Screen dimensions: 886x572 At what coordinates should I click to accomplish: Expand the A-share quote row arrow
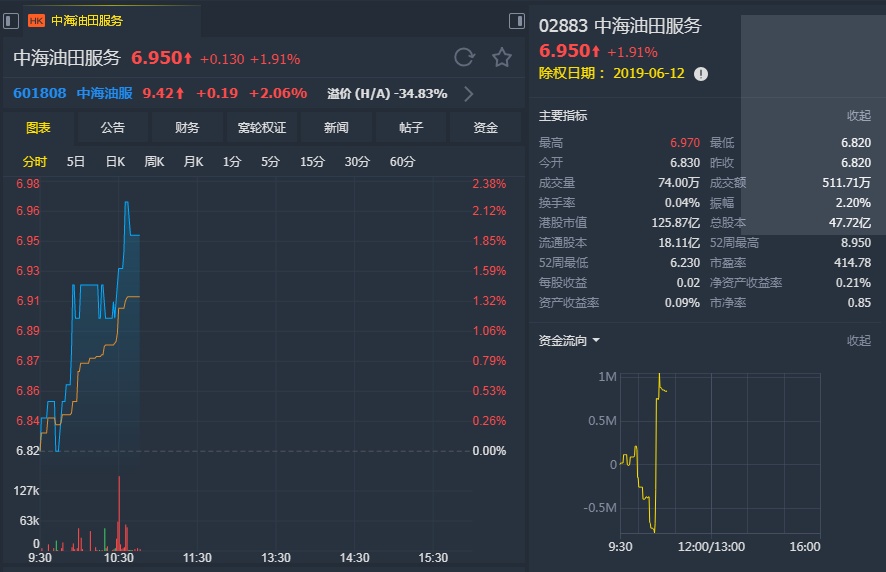coord(469,94)
